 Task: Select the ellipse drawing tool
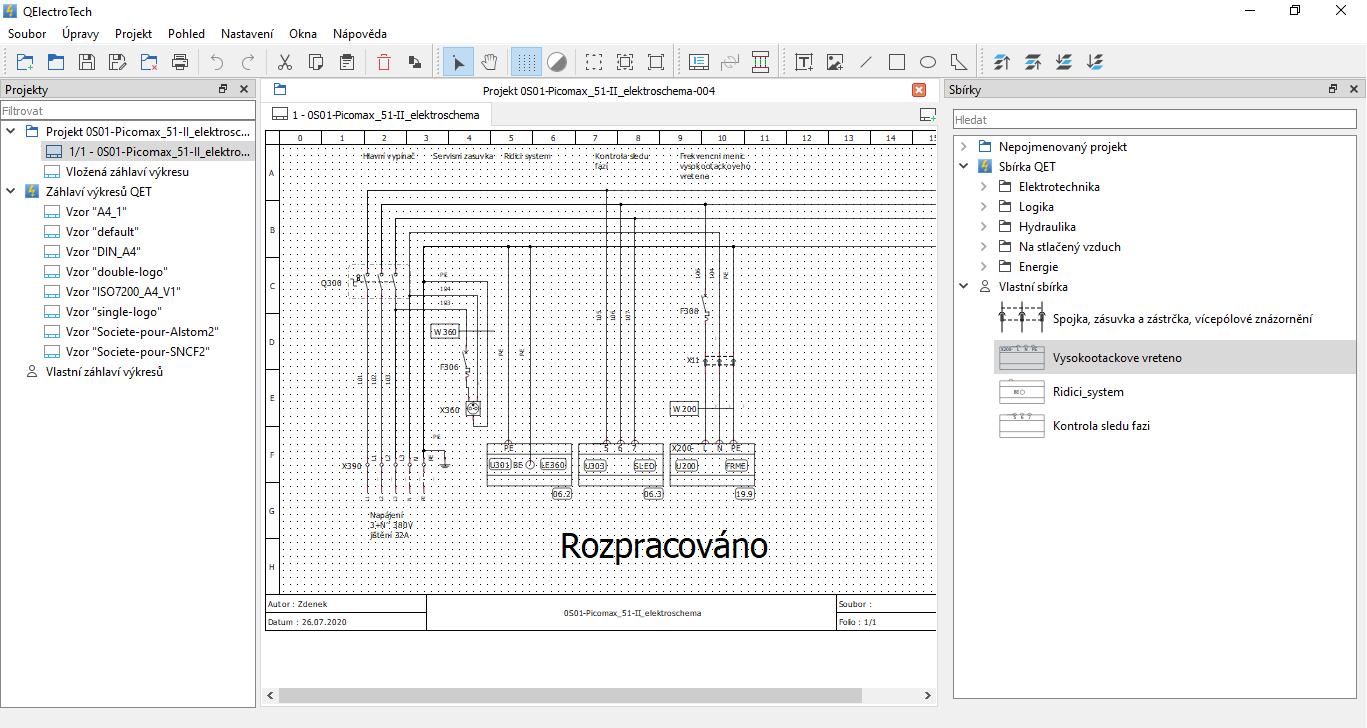[x=928, y=62]
